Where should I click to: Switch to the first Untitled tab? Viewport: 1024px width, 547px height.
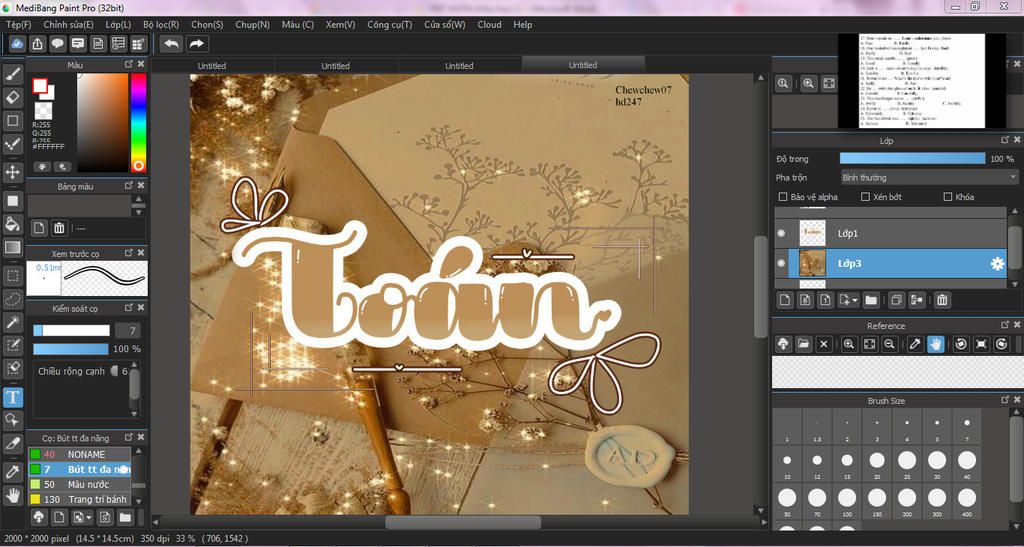(x=212, y=65)
